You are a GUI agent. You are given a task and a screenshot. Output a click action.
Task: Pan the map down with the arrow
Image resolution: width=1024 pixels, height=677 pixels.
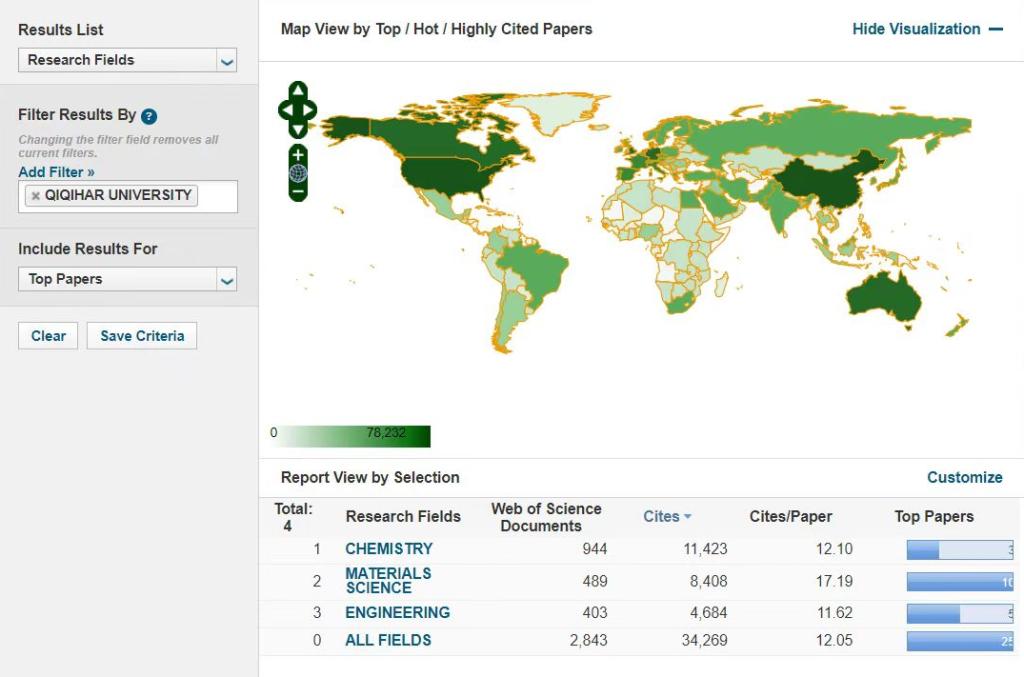[x=298, y=129]
